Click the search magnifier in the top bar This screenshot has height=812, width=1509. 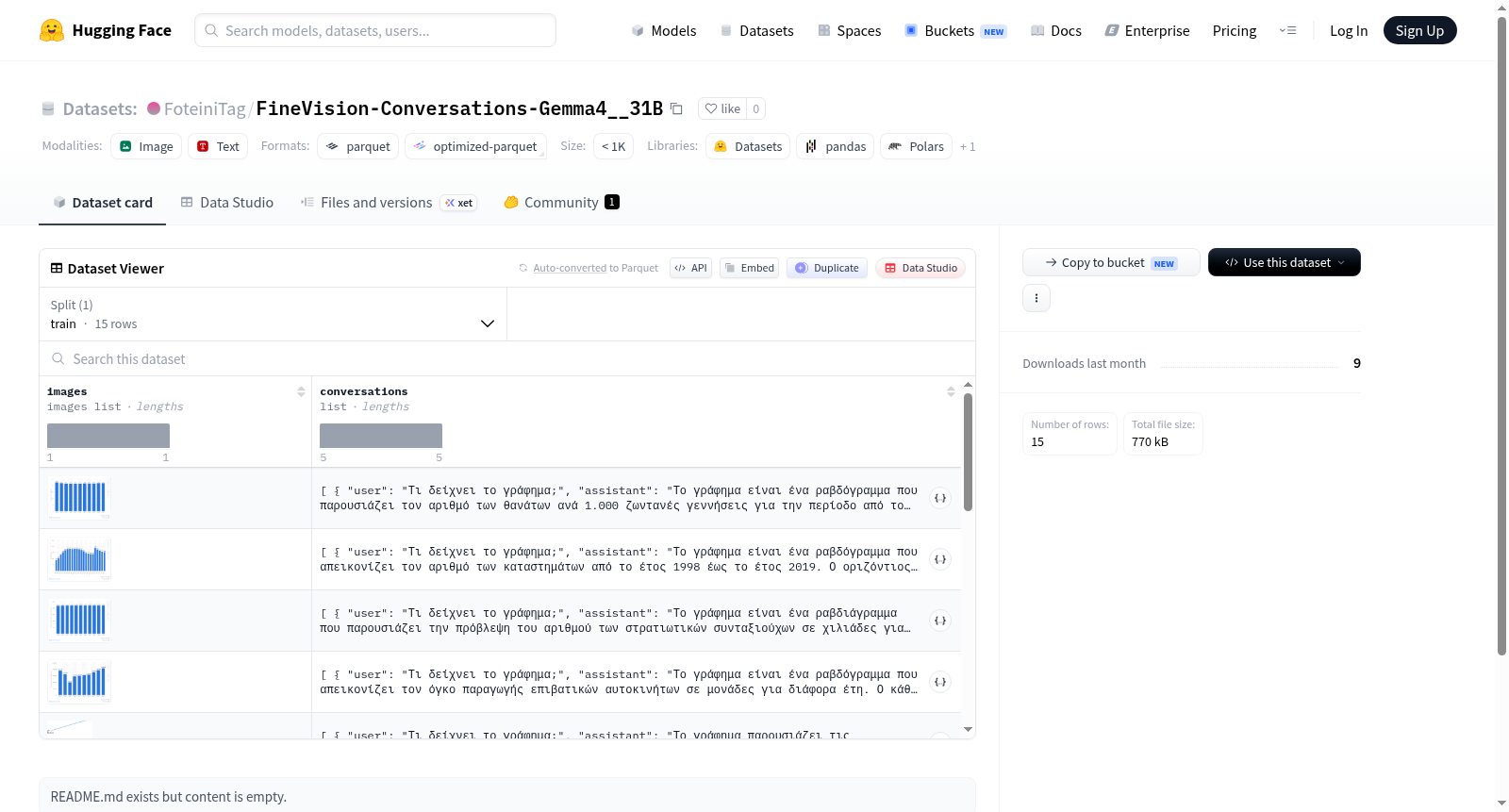point(211,30)
